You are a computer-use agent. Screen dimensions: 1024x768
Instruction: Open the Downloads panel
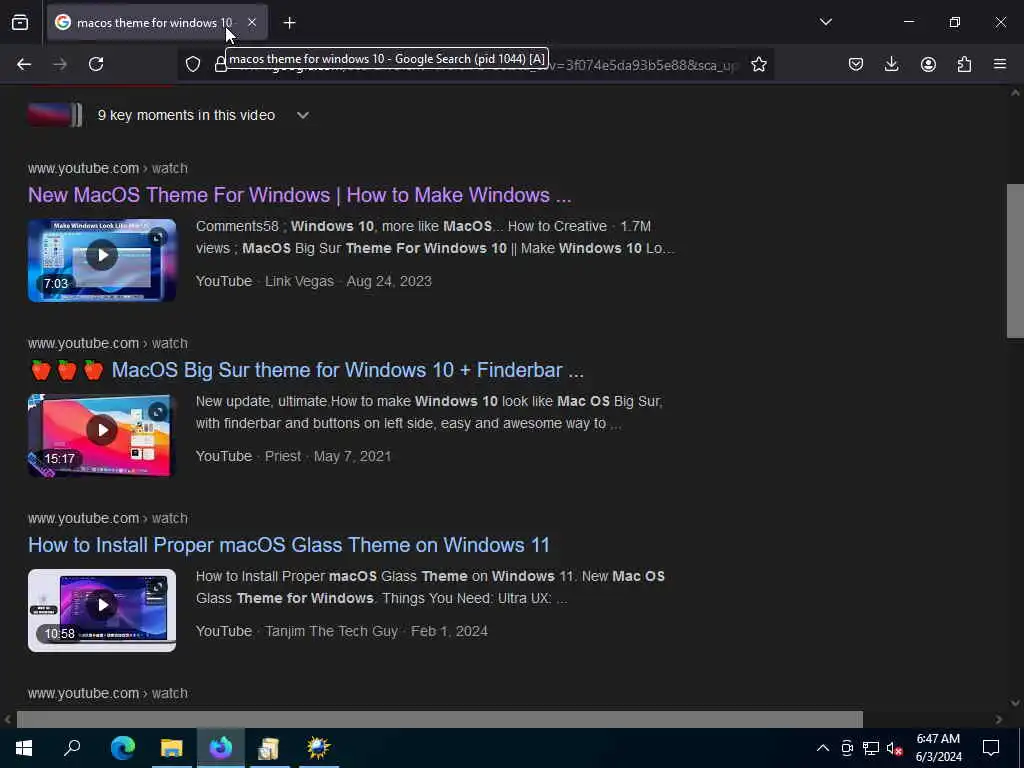tap(891, 64)
